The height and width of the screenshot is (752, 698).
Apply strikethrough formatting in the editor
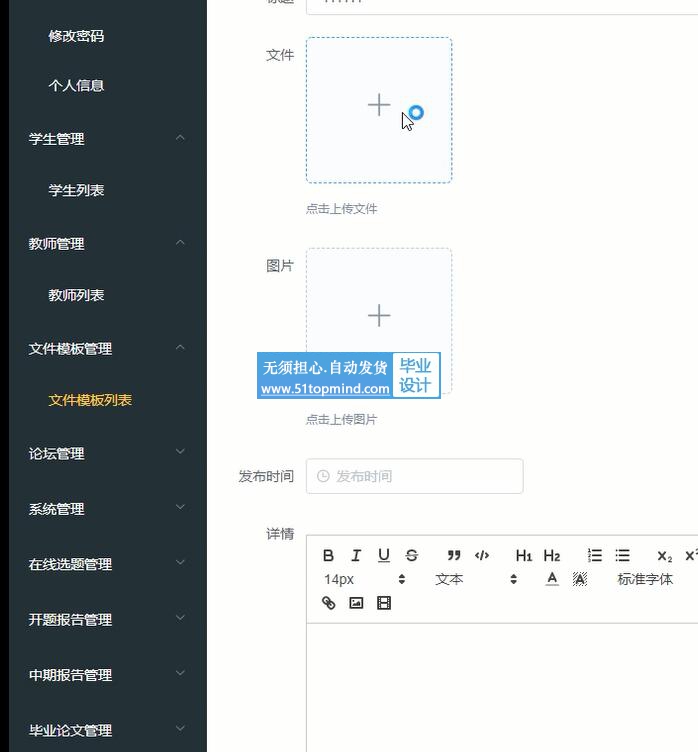click(412, 556)
